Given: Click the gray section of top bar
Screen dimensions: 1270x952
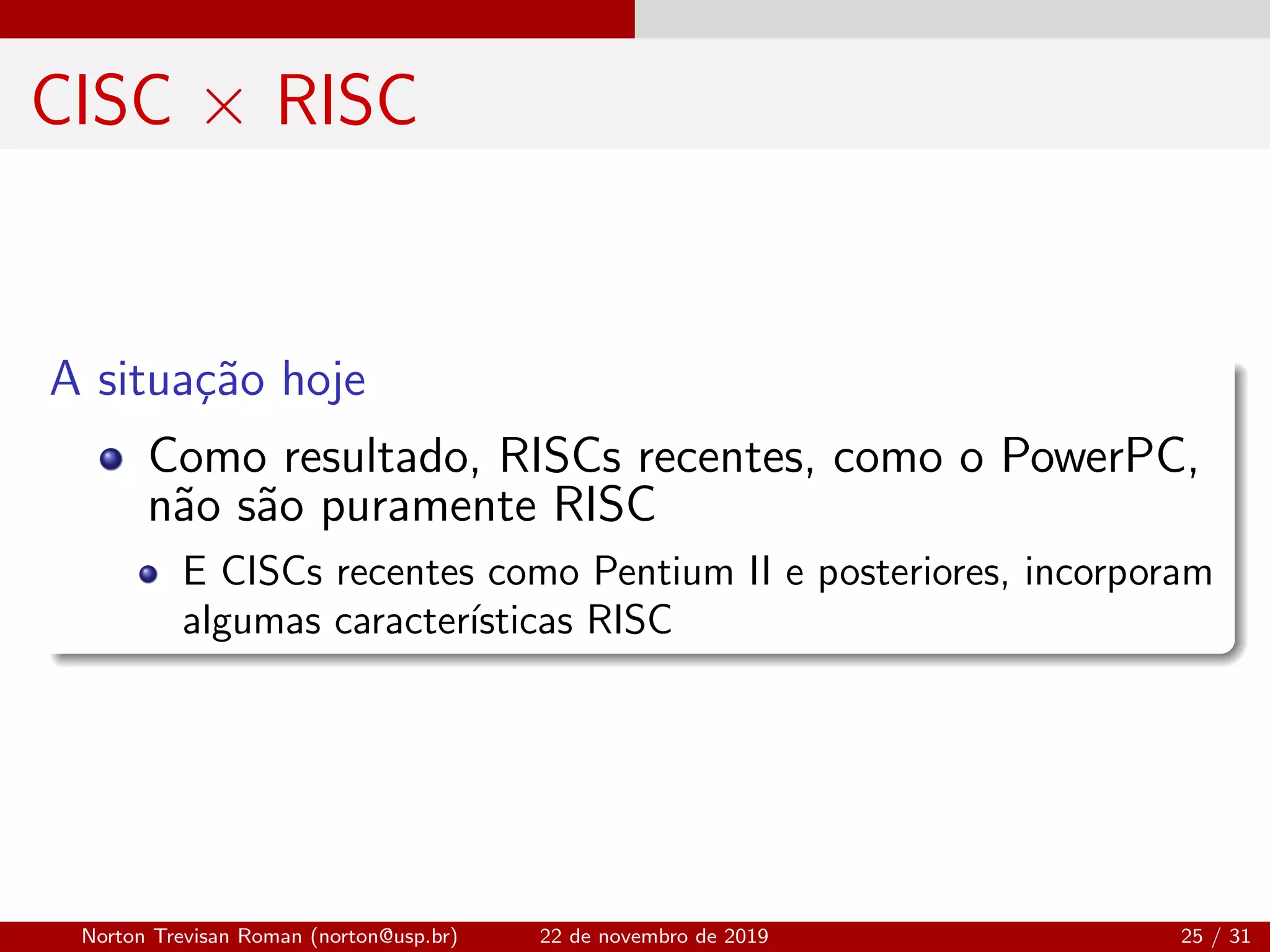Looking at the screenshot, I should coord(952,19).
